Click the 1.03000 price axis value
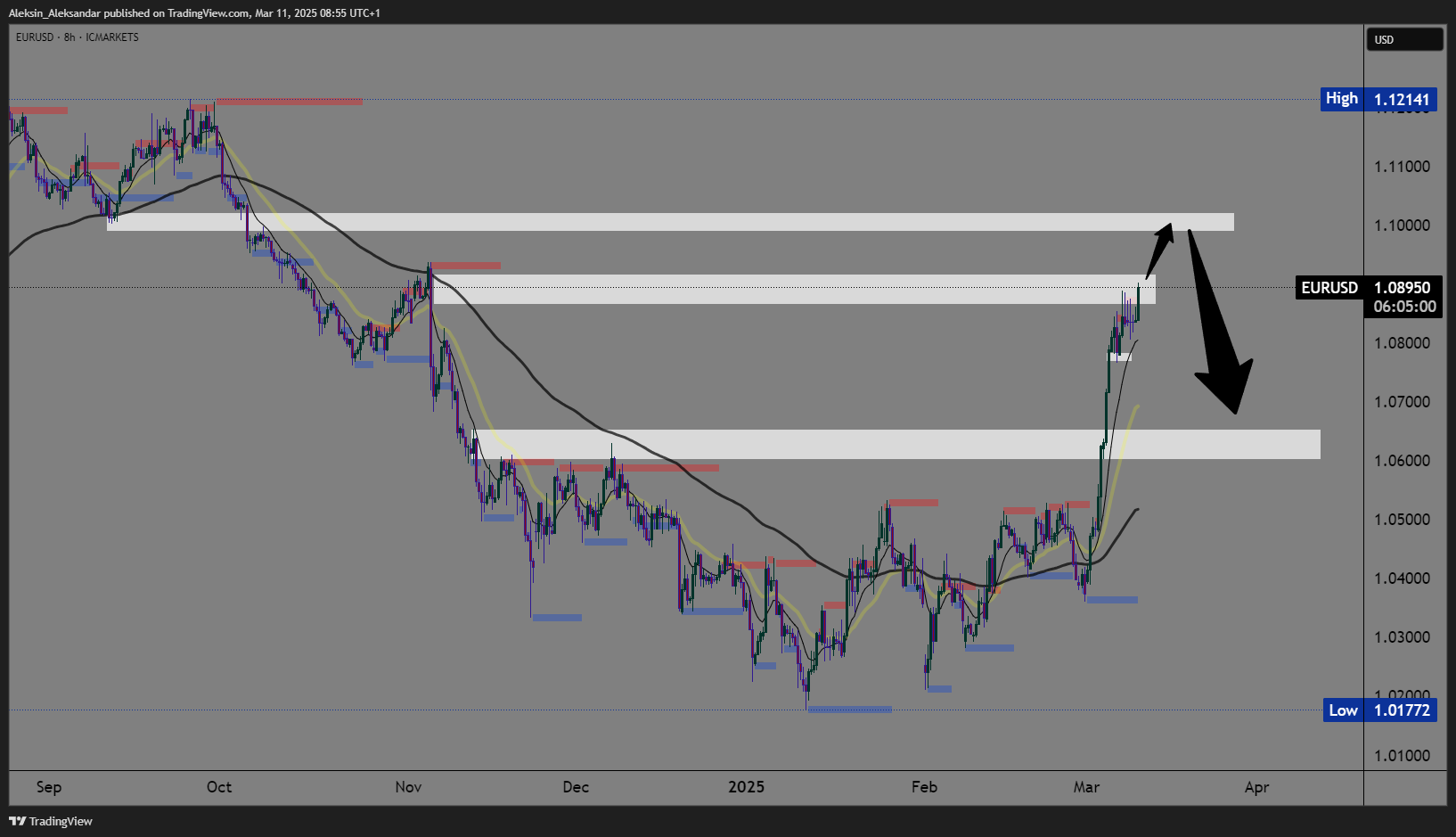 (x=1402, y=637)
